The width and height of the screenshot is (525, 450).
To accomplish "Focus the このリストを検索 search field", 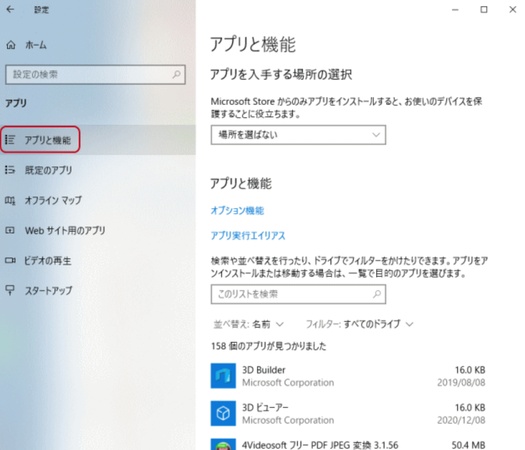I will pyautogui.click(x=298, y=294).
